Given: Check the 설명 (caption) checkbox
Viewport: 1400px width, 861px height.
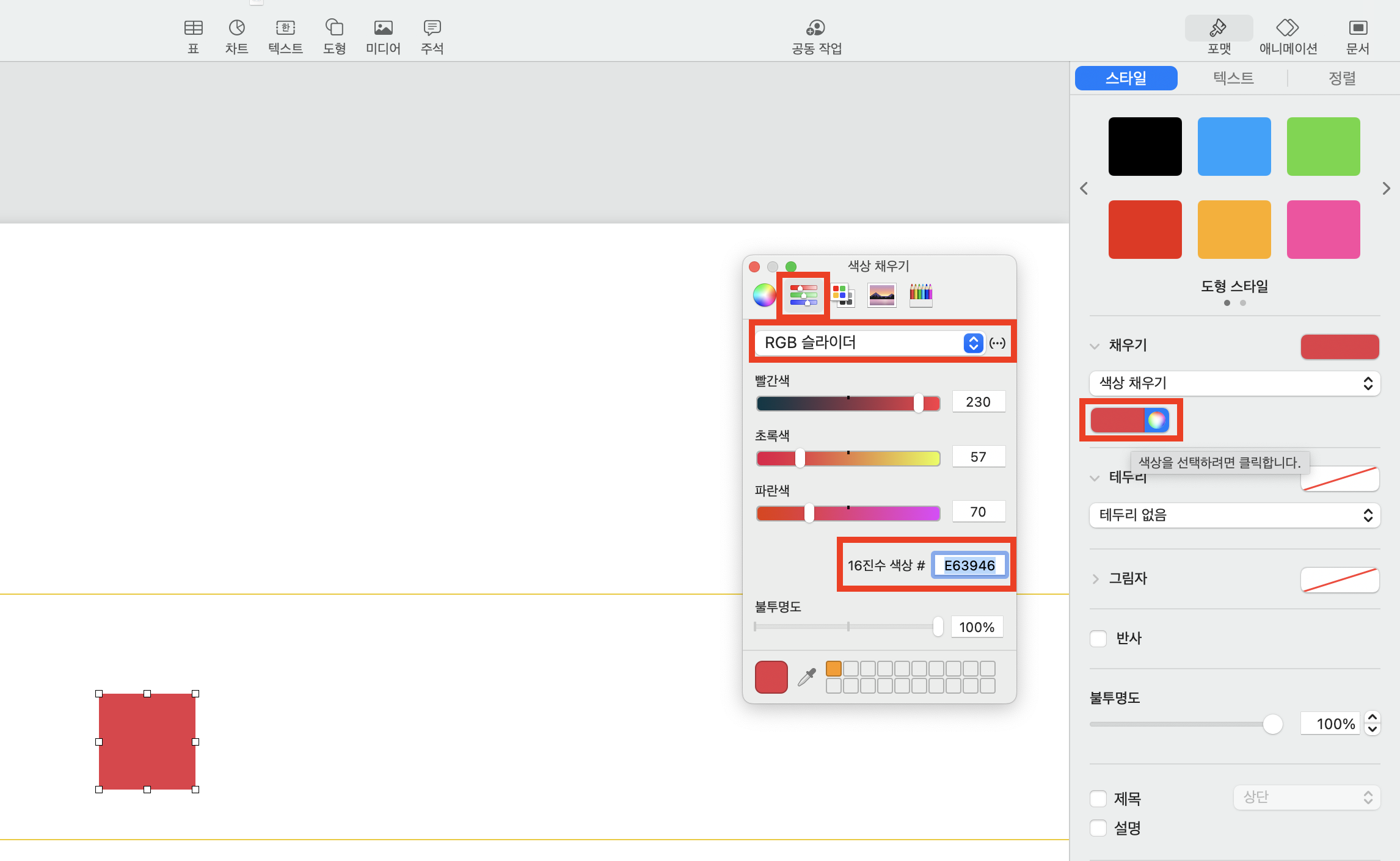Looking at the screenshot, I should pos(1098,828).
